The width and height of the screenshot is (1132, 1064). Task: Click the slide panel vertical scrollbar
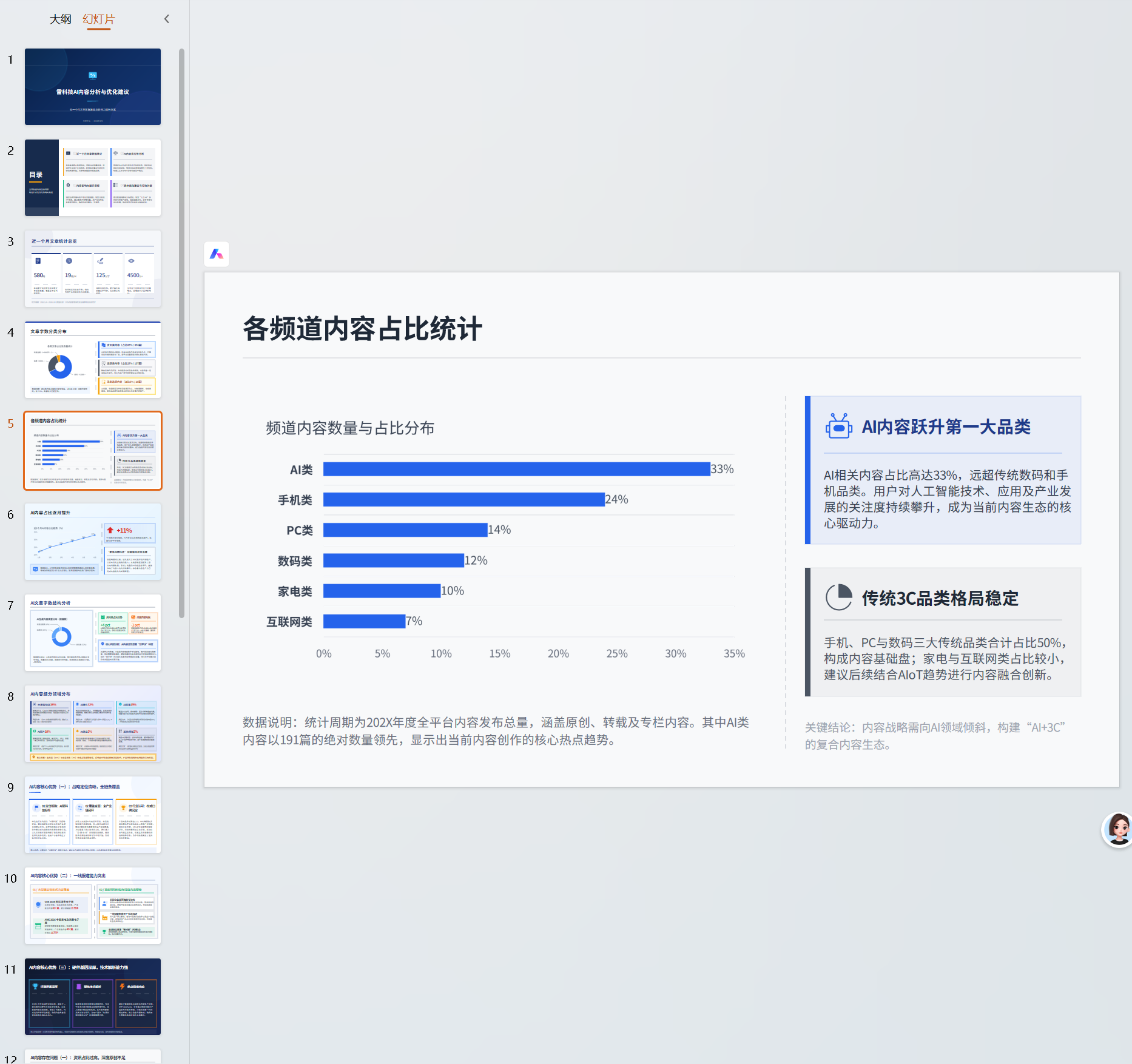tap(181, 334)
